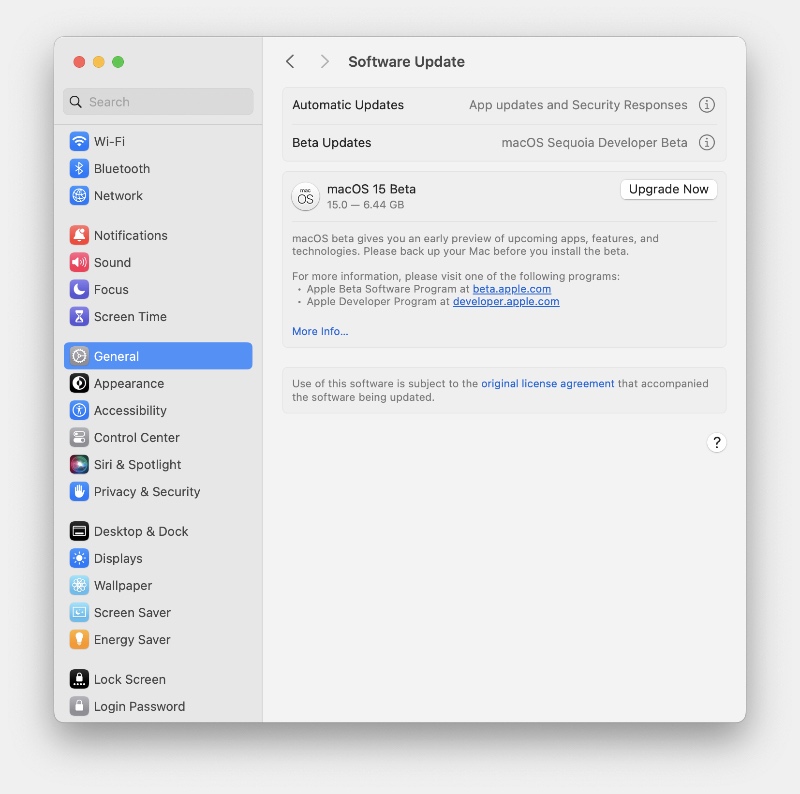Select Lock Screen in the sidebar
This screenshot has height=794, width=800.
(129, 680)
